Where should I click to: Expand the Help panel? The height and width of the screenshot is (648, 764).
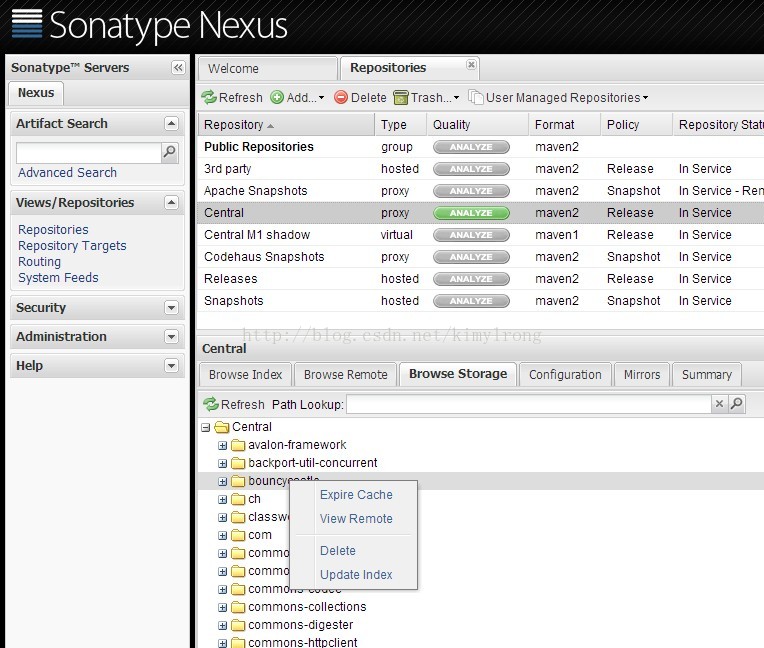pyautogui.click(x=171, y=365)
